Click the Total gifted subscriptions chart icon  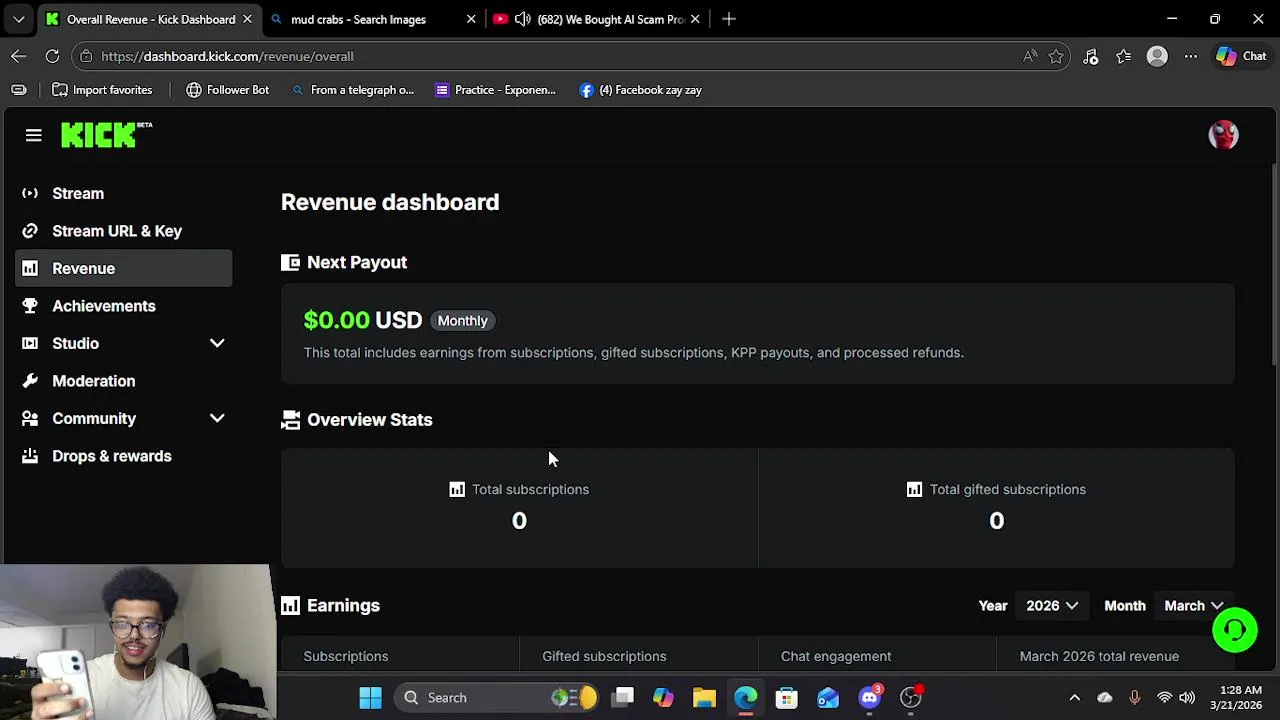pyautogui.click(x=914, y=489)
